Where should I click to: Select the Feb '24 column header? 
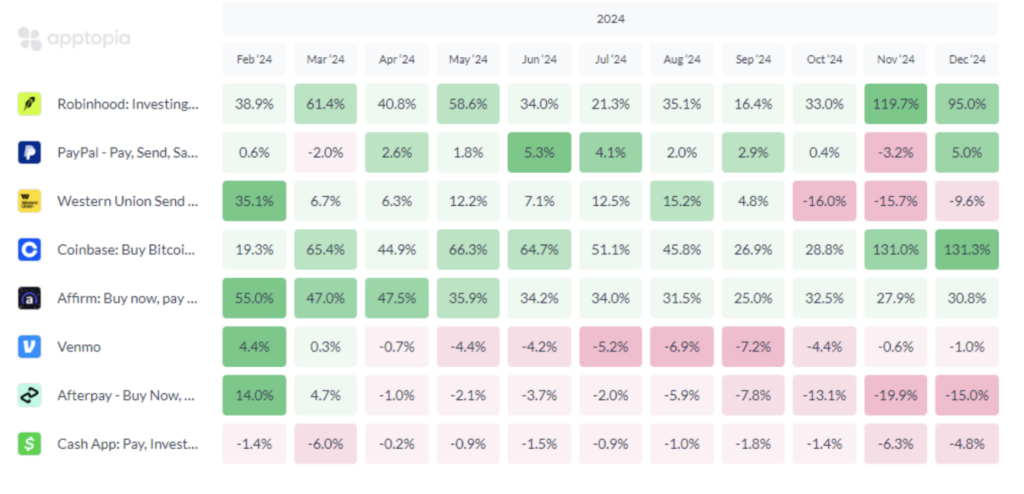tap(254, 59)
